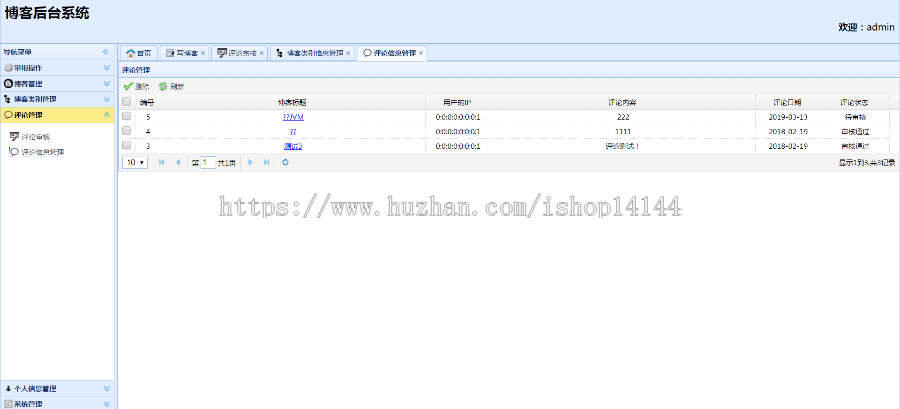900x409 pixels.
Task: Jump to the last page arrow
Action: click(266, 162)
